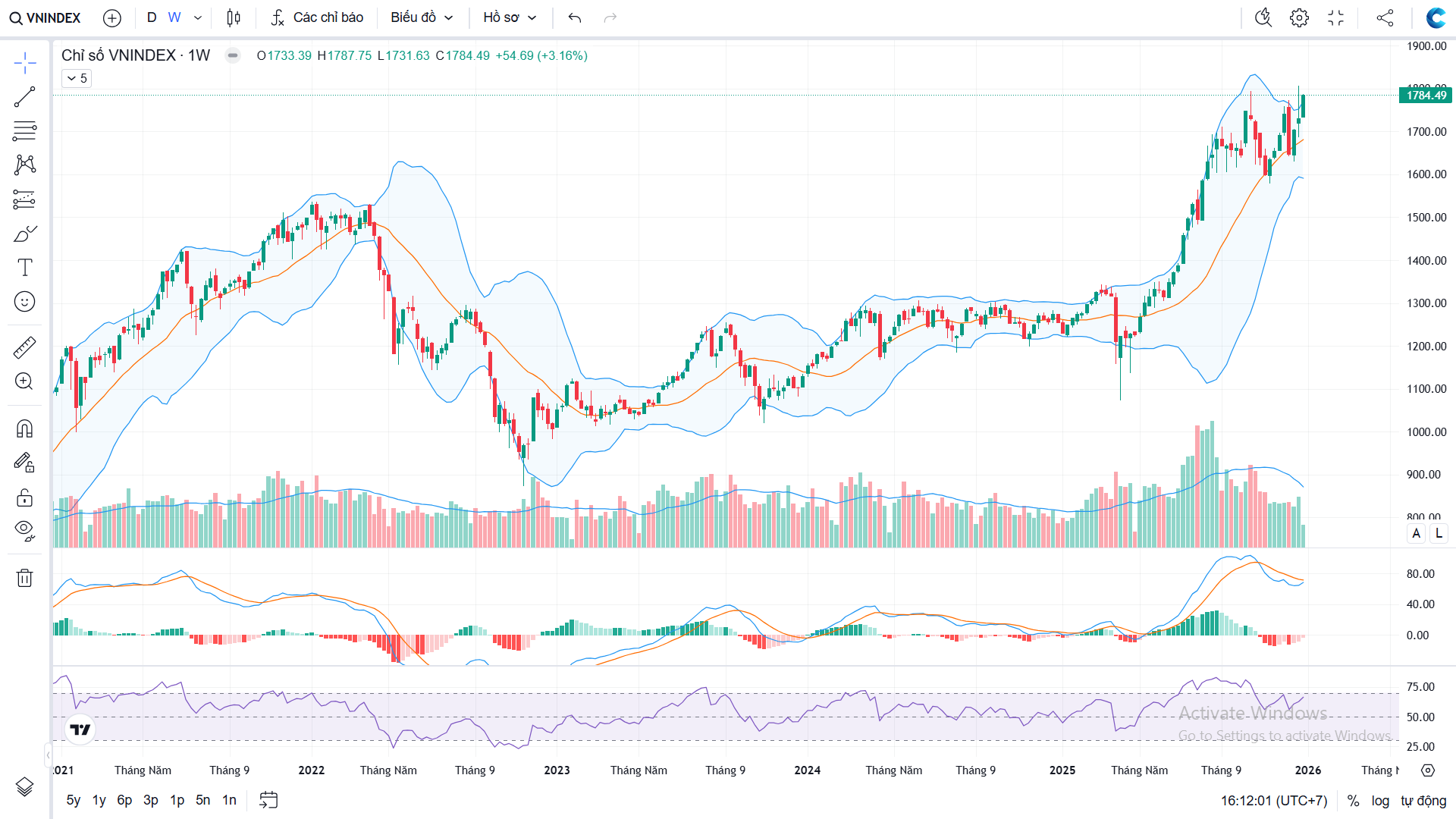Click the VNINDEX symbol search
Screen dimensions: 1456x819
(x=45, y=17)
